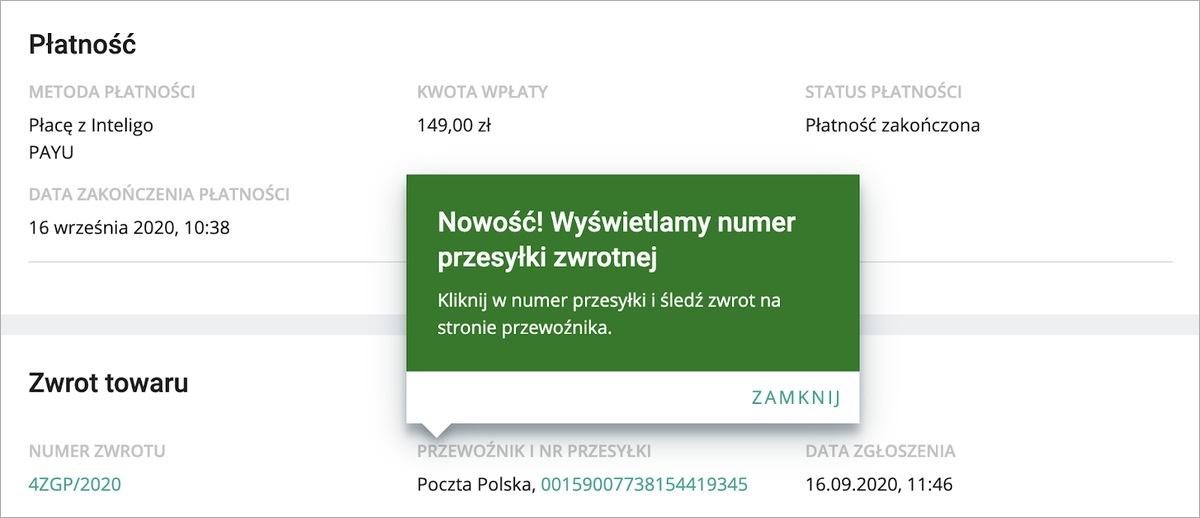Click the 'Poczta Polska' carrier name
1200x518 pixels.
coord(475,485)
